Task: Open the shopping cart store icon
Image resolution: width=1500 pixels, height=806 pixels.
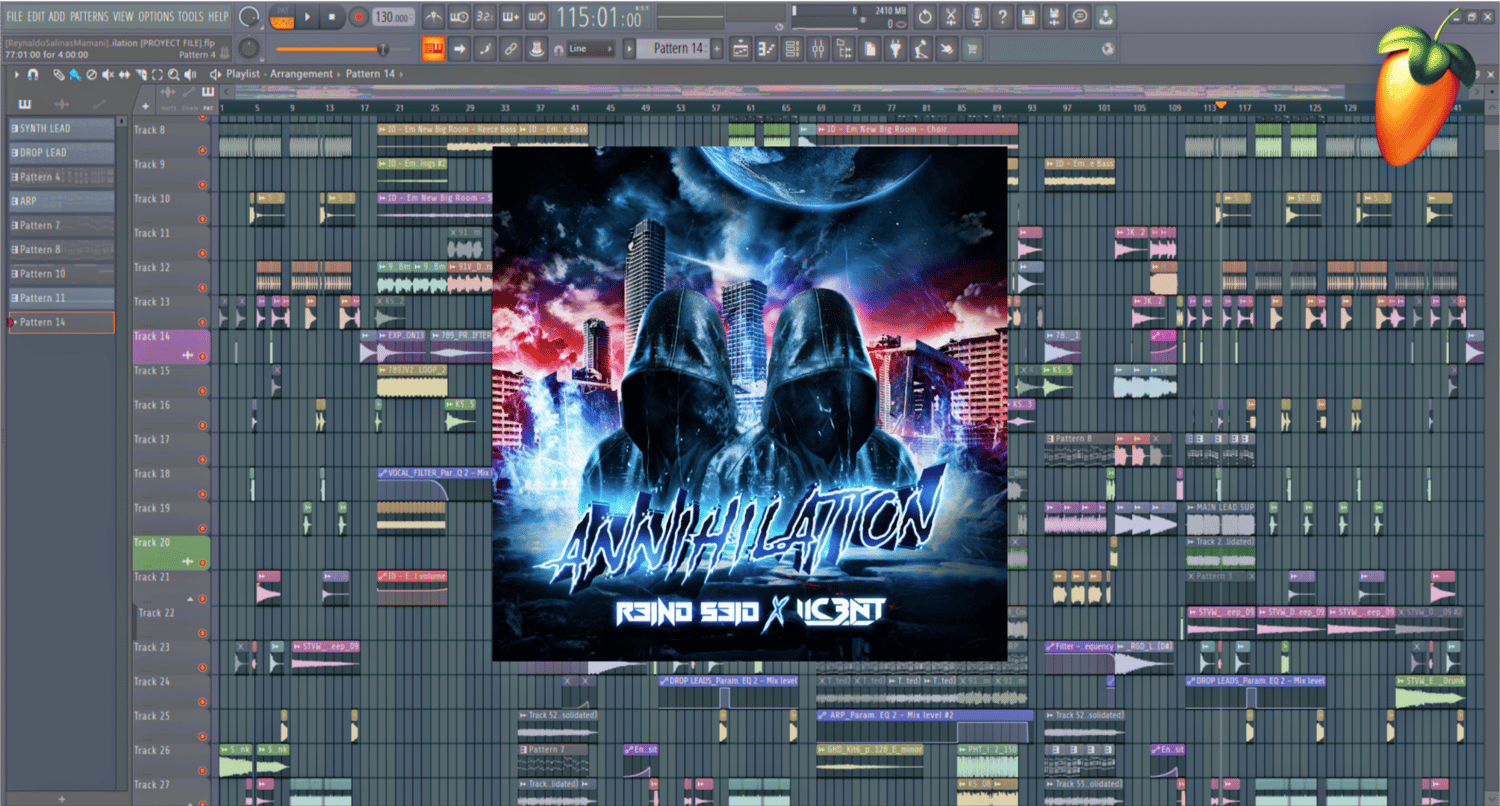Action: coord(971,49)
